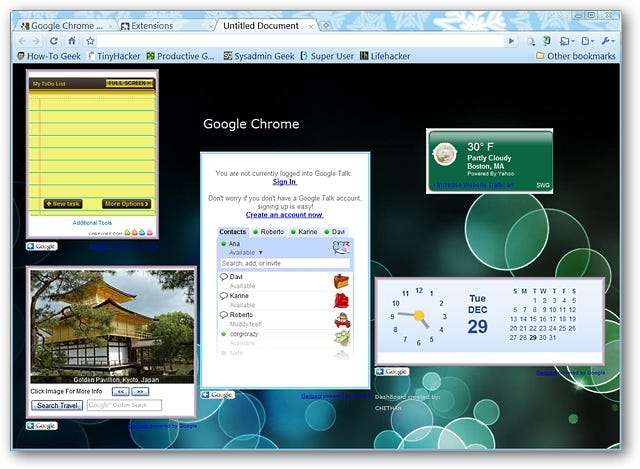This screenshot has width=640, height=469.
Task: Open the wrench settings menu
Action: pyautogui.click(x=608, y=41)
